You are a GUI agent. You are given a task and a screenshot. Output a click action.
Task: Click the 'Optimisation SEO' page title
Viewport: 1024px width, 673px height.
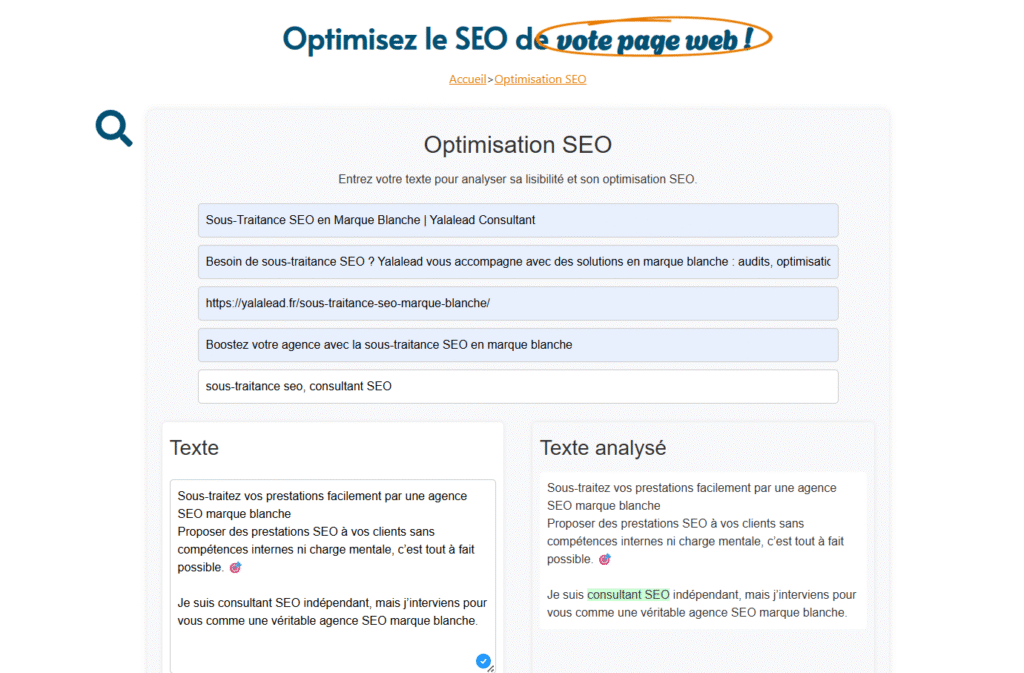[x=517, y=144]
